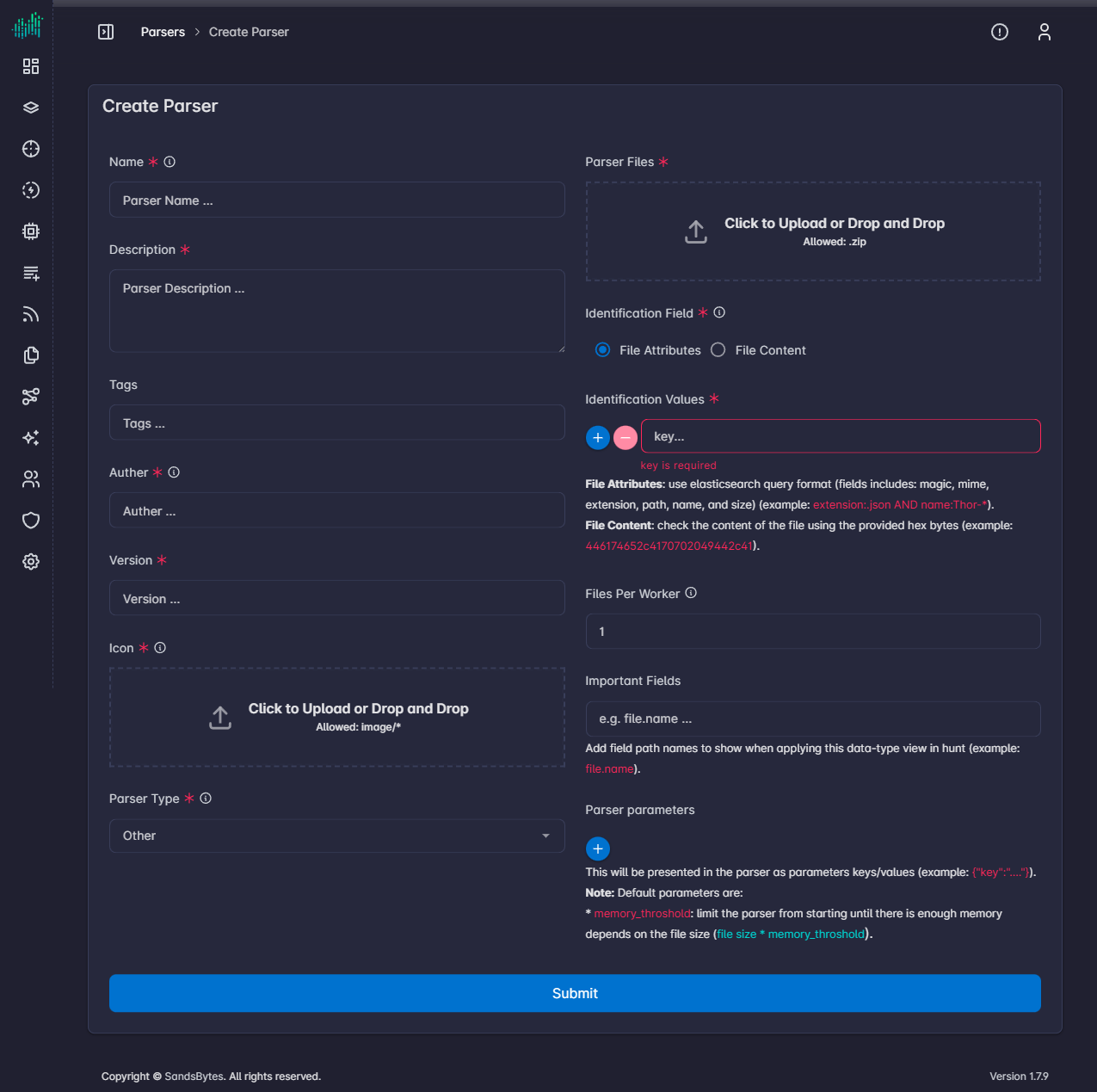Click the Submit button

pyautogui.click(x=575, y=993)
